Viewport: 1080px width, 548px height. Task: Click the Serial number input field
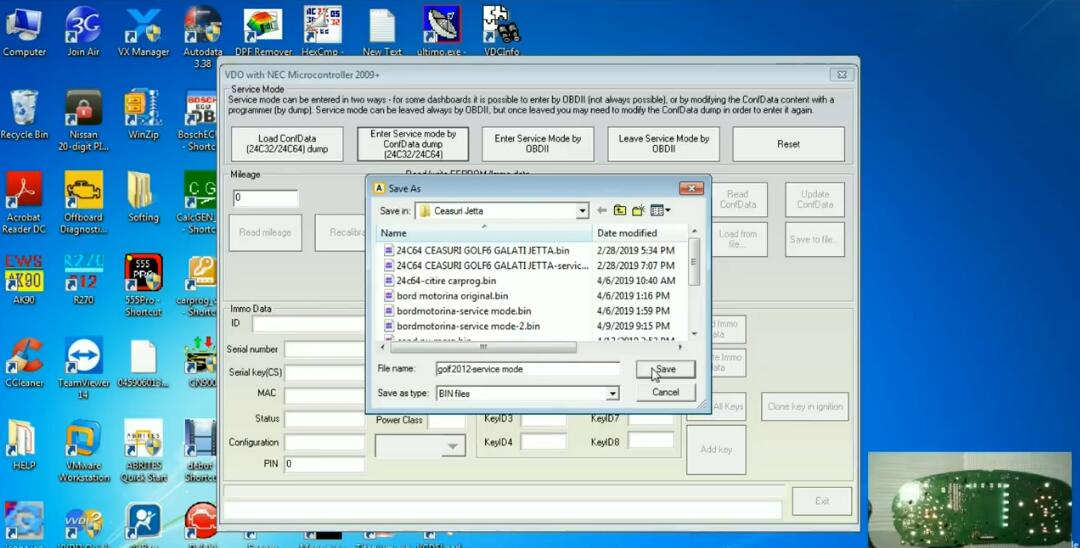coord(324,349)
